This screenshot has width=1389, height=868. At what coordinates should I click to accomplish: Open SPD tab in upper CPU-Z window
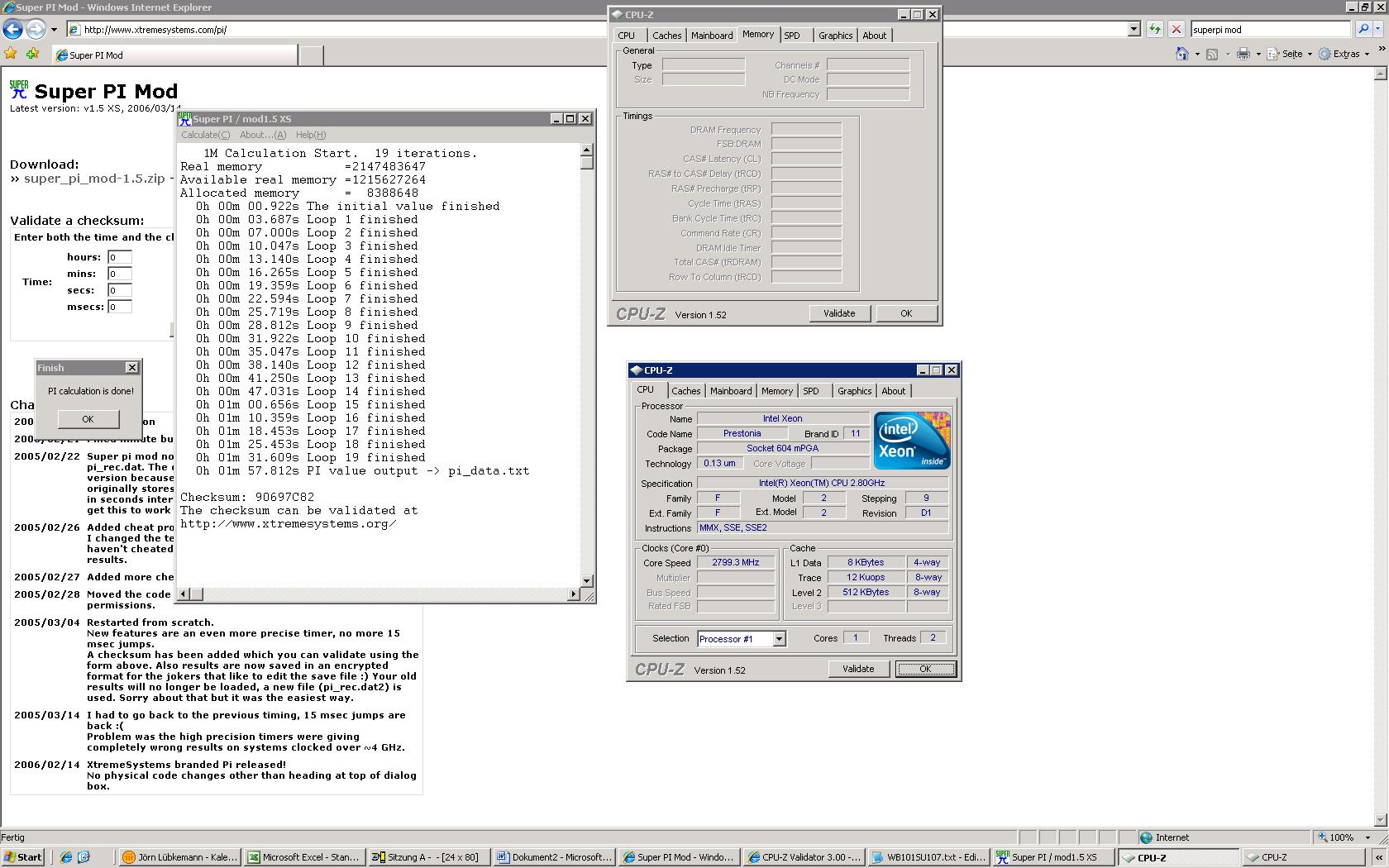click(792, 36)
